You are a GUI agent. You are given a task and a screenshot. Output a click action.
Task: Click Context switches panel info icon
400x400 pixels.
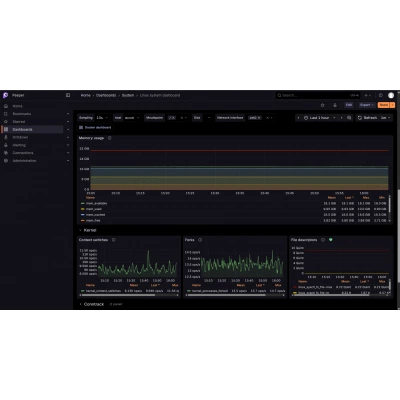coord(114,240)
